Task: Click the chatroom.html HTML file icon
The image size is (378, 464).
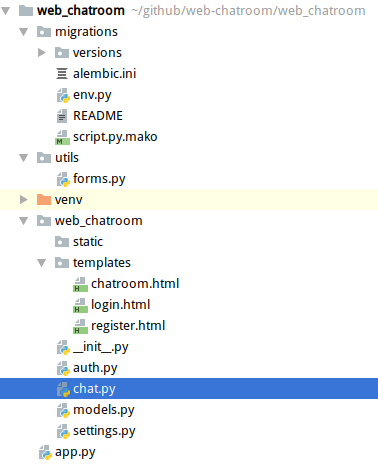Action: point(80,284)
